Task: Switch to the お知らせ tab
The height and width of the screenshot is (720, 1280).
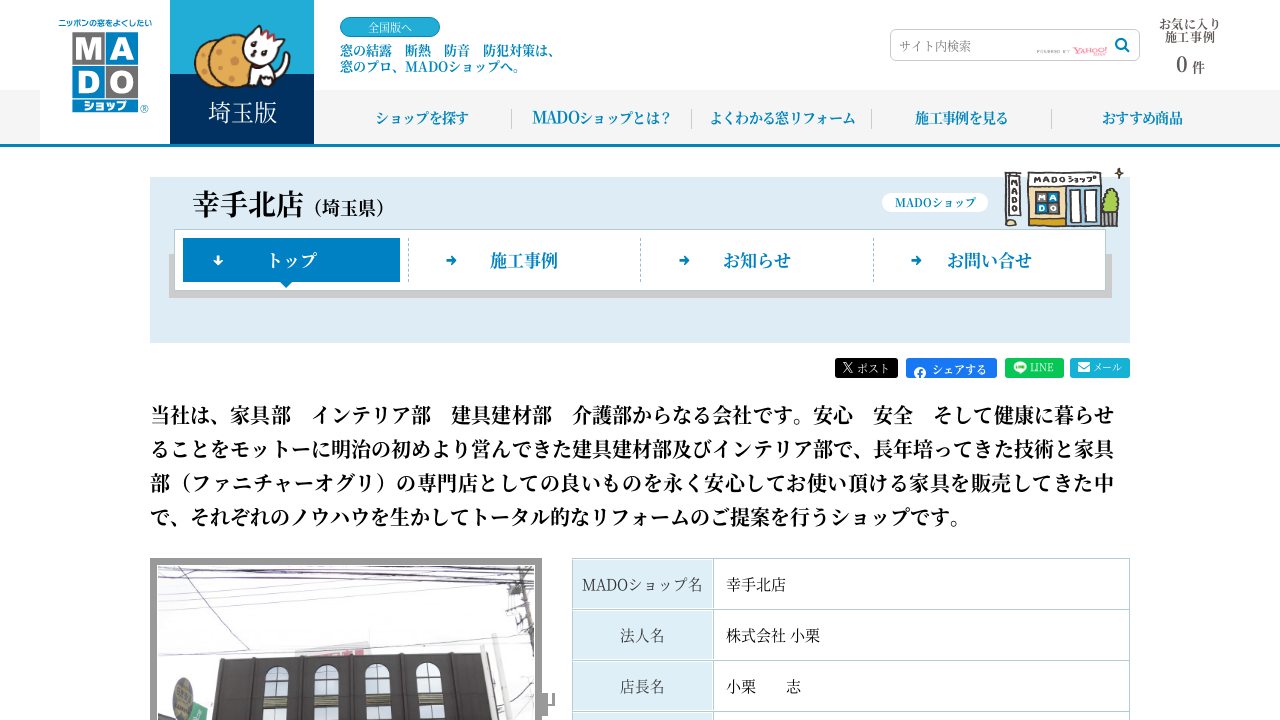Action: pyautogui.click(x=757, y=260)
